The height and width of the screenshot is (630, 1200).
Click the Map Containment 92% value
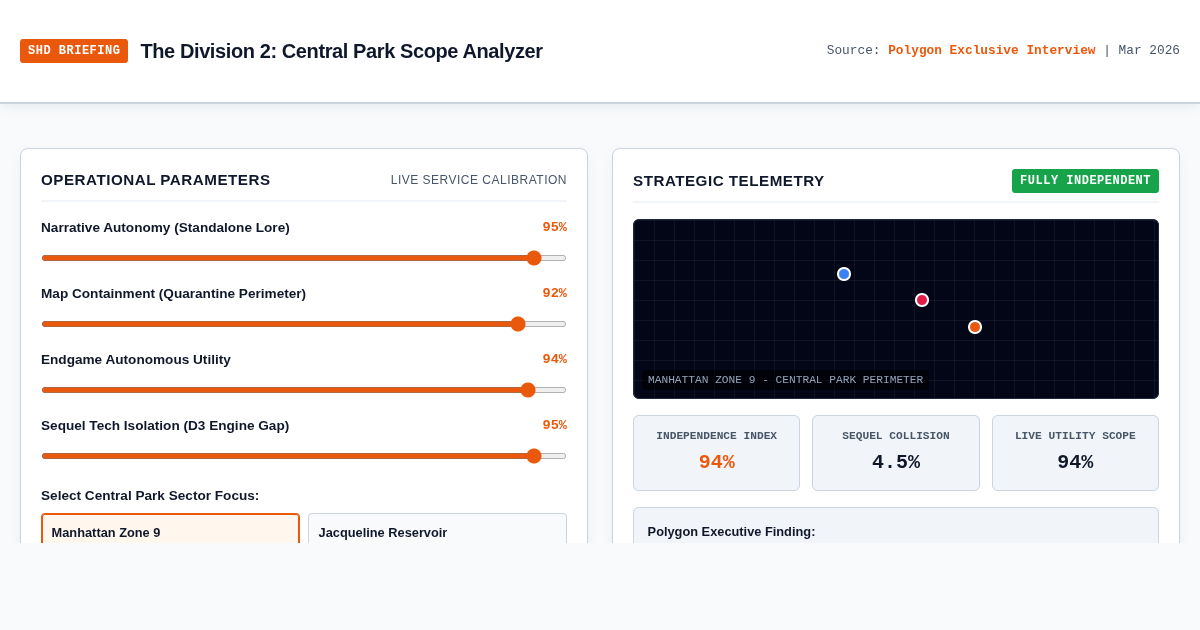point(554,293)
